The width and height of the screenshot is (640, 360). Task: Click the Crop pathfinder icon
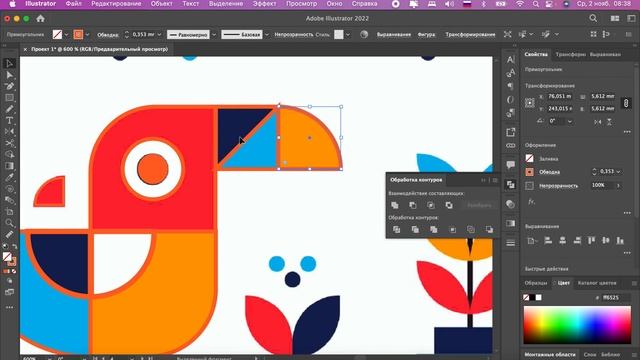(452, 230)
